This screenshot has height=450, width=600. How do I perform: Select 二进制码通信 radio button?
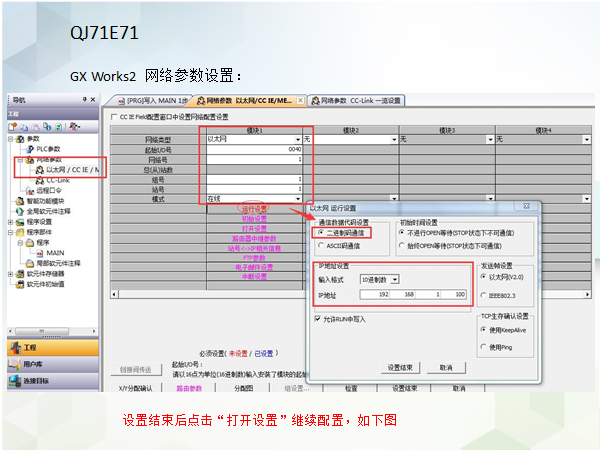(x=321, y=232)
